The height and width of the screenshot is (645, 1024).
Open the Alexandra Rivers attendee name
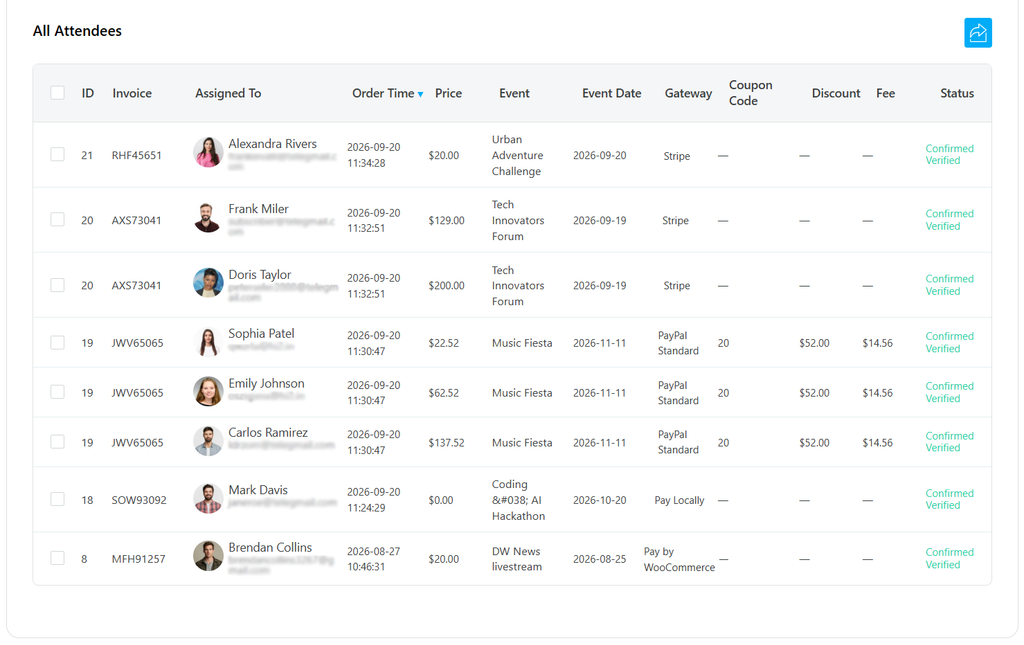(x=272, y=144)
